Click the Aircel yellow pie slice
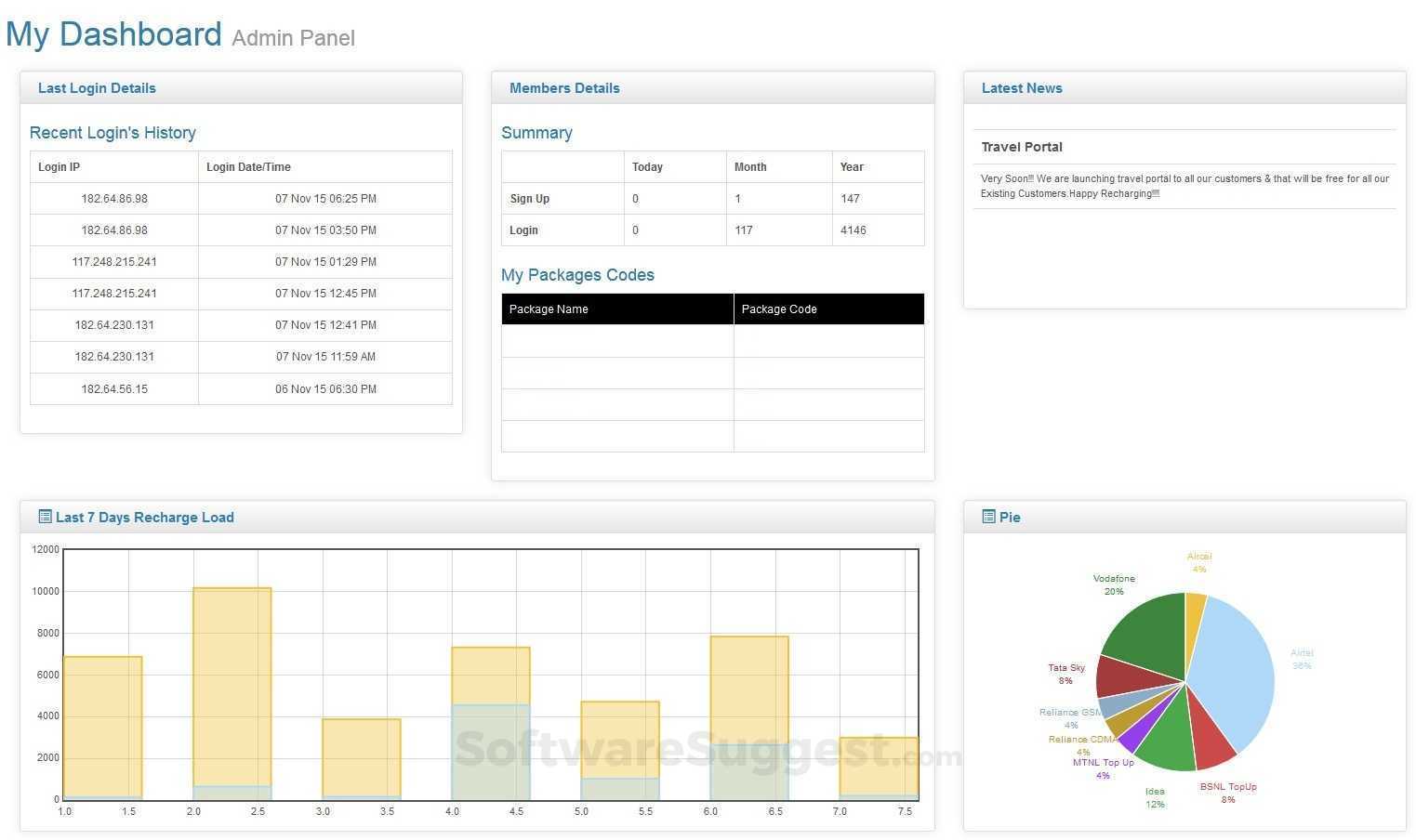The height and width of the screenshot is (840, 1416). point(1194,613)
